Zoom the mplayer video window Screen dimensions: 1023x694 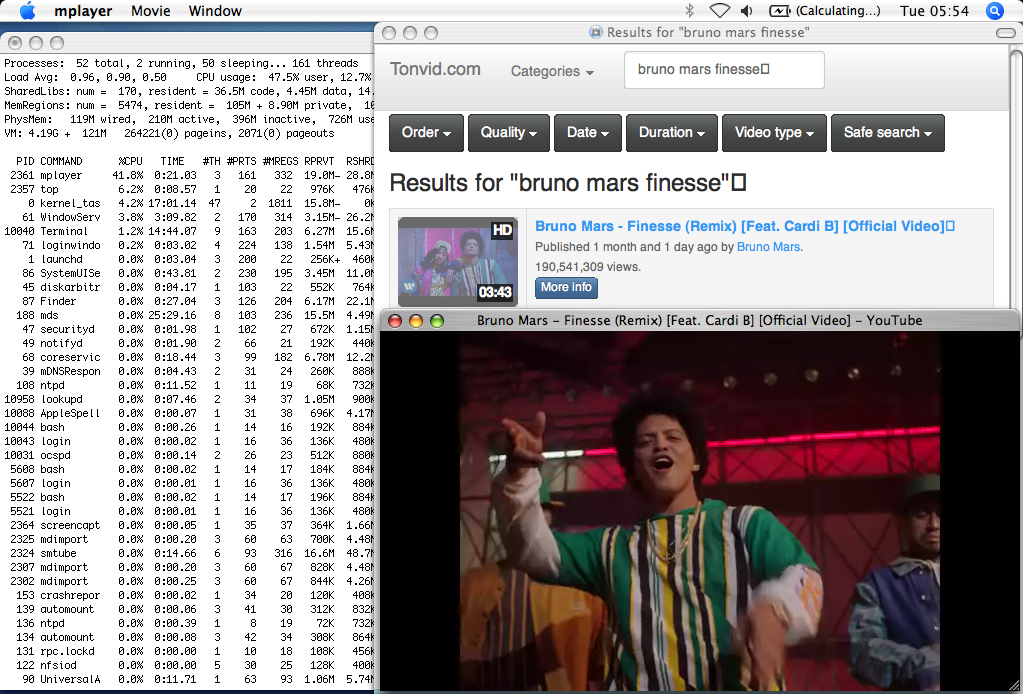tap(436, 321)
